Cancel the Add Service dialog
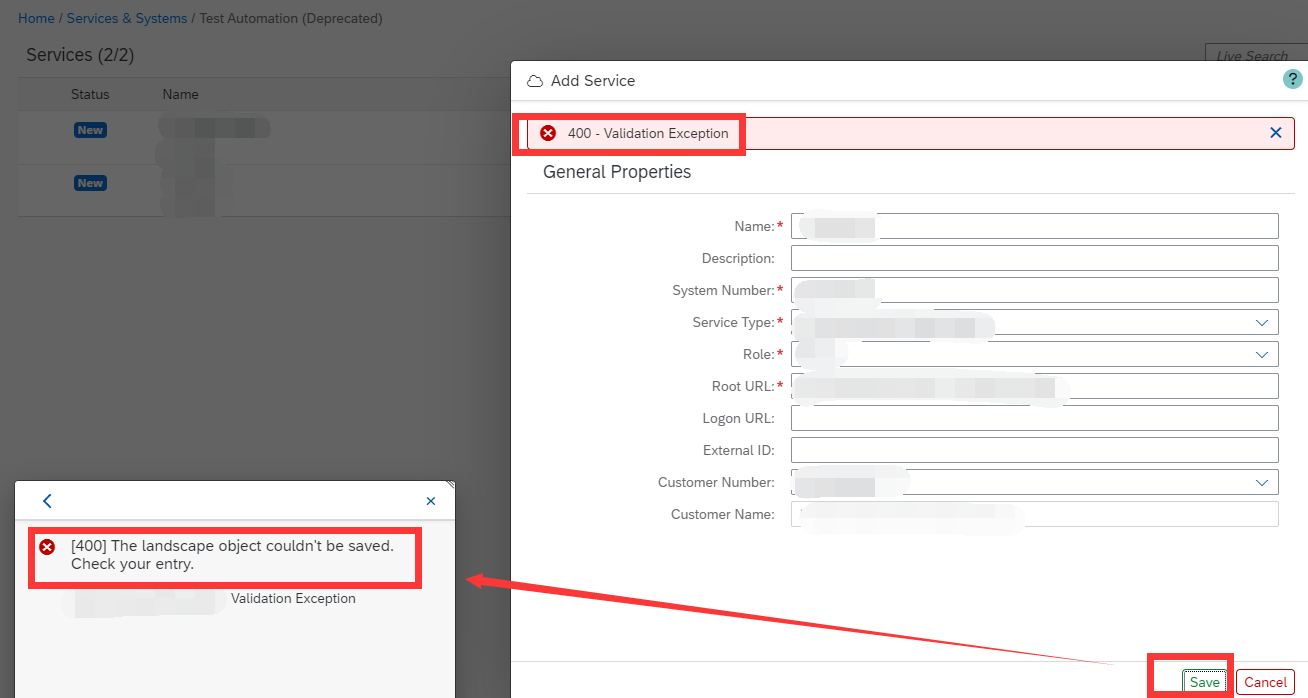The height and width of the screenshot is (698, 1308). (1265, 682)
